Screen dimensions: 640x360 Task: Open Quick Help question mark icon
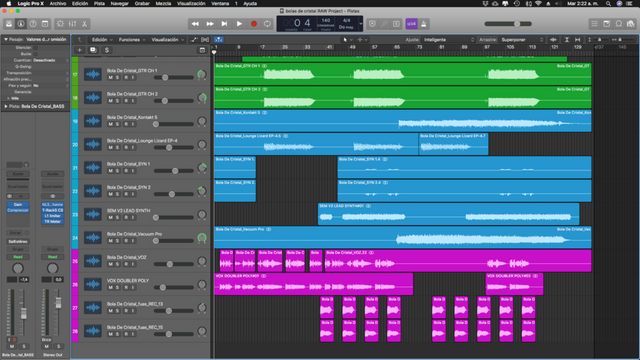point(33,24)
